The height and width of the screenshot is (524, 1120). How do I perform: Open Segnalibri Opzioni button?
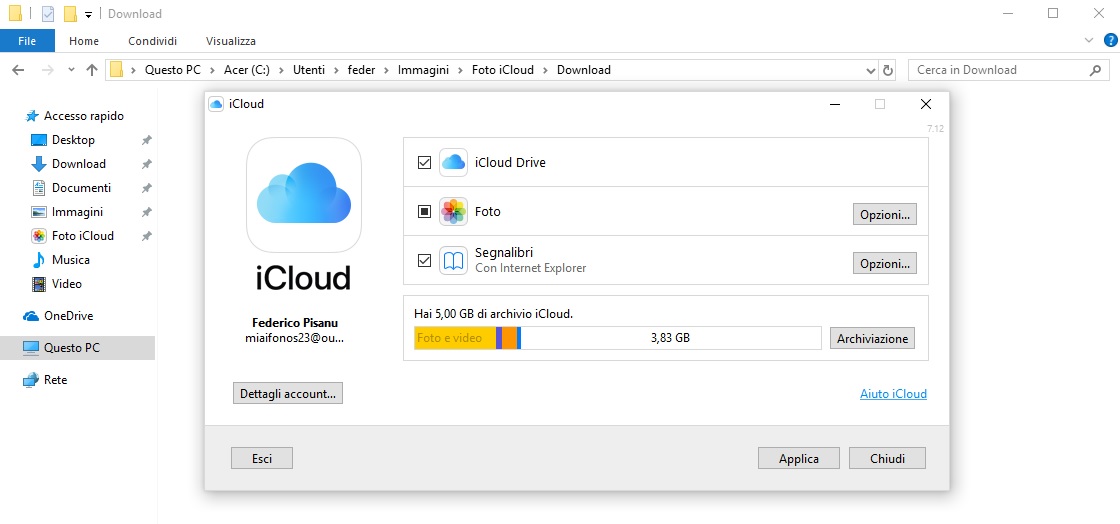885,263
